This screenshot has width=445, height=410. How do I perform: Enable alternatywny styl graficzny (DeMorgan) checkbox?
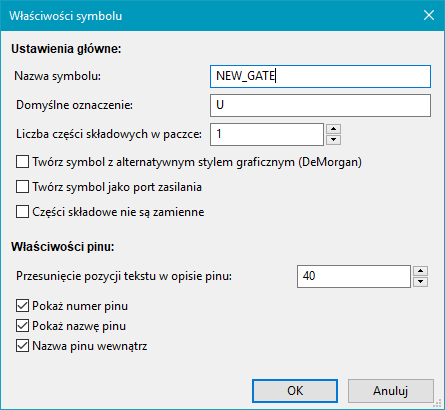click(22, 162)
